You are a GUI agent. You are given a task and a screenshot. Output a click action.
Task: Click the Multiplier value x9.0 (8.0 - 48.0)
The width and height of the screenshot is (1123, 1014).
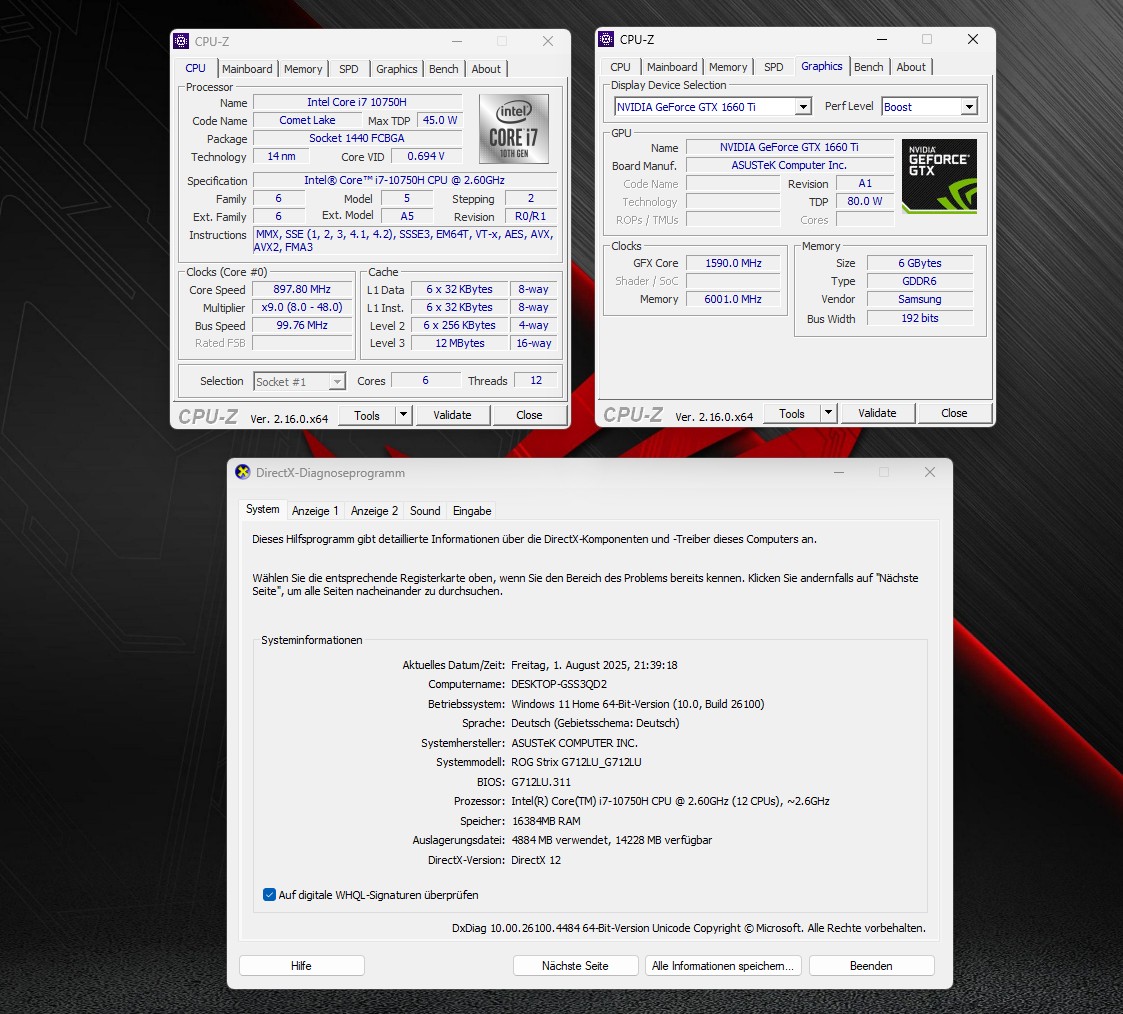point(302,307)
